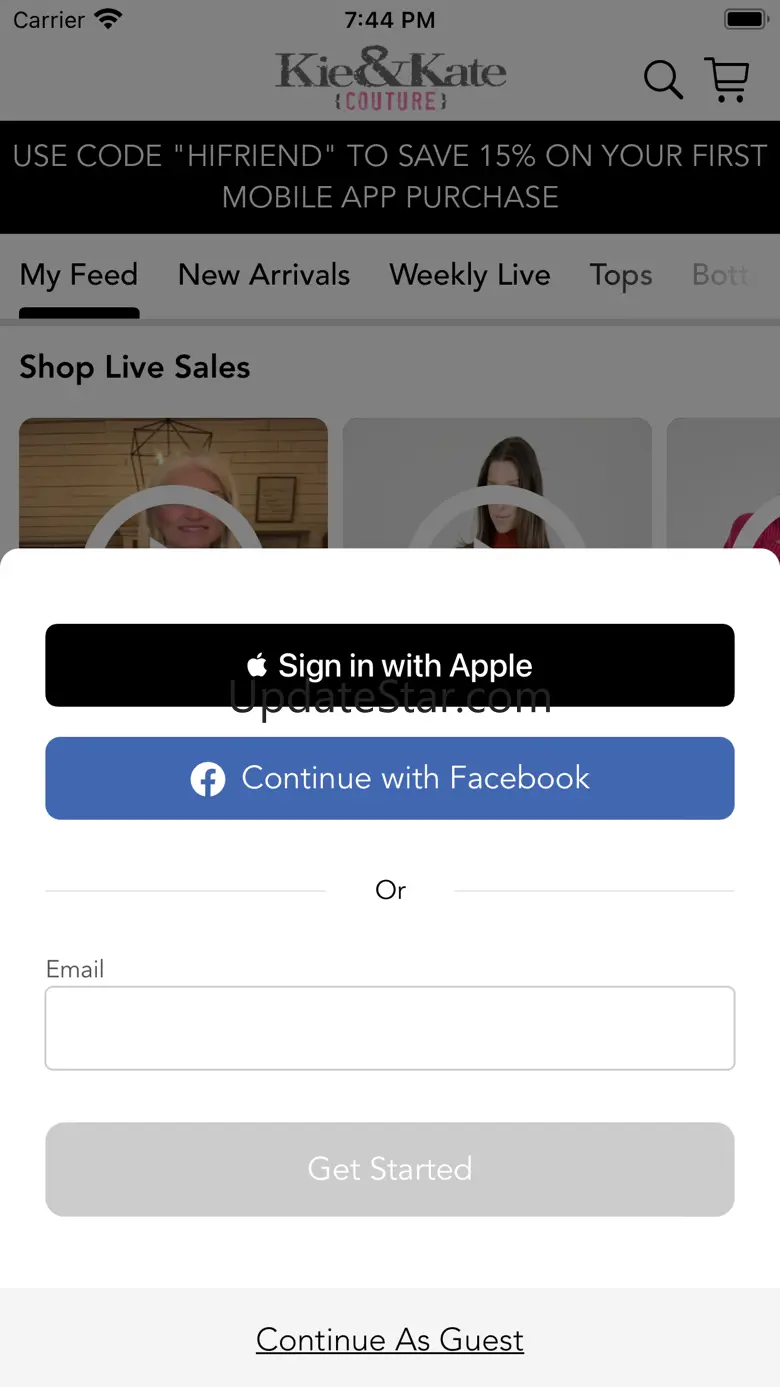Focus the Email input field

pos(390,1028)
